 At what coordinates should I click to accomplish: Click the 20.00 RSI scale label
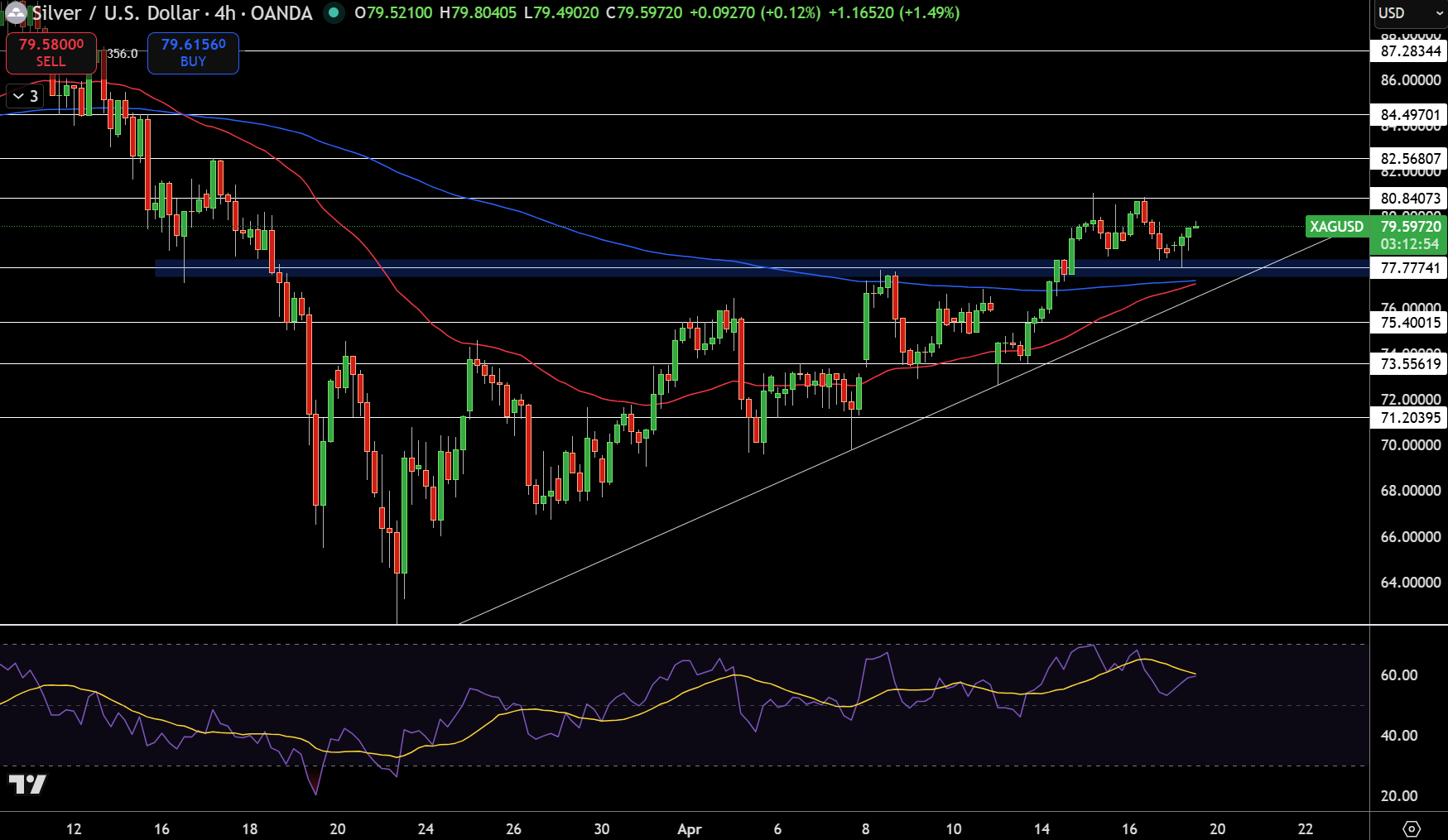pos(1399,796)
